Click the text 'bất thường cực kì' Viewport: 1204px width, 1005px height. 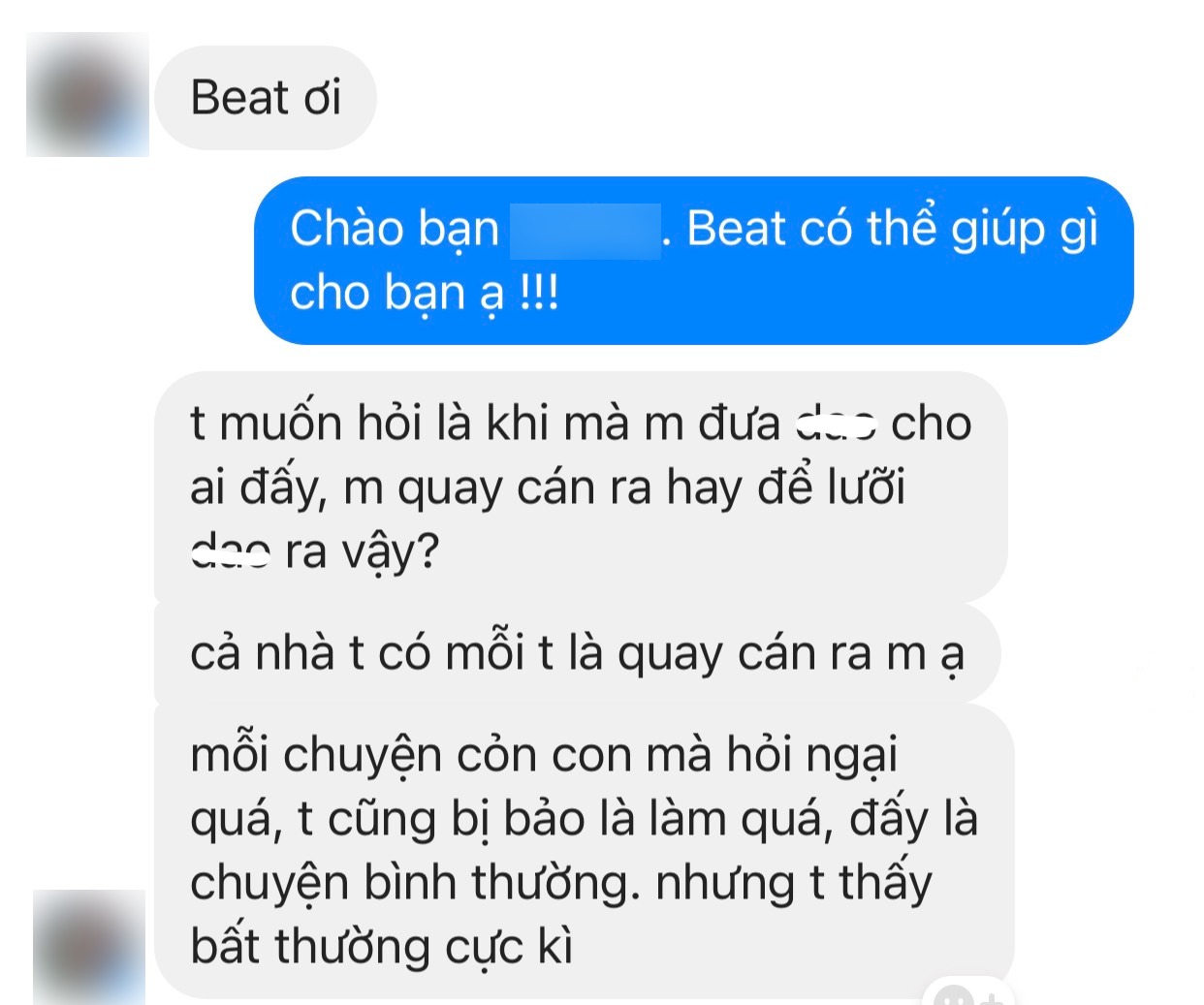pos(382,947)
